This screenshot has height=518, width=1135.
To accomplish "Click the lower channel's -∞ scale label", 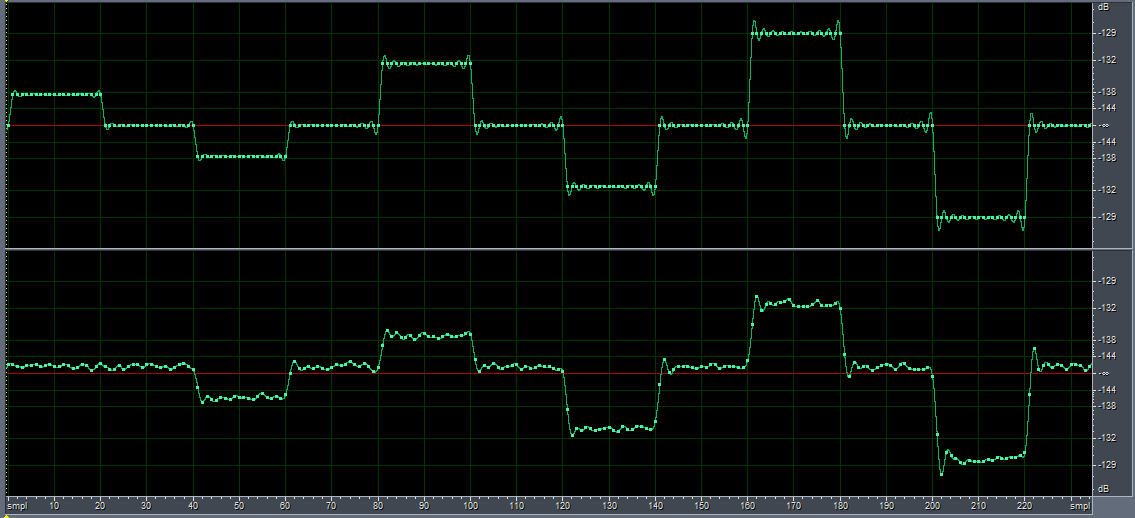I will click(1104, 373).
